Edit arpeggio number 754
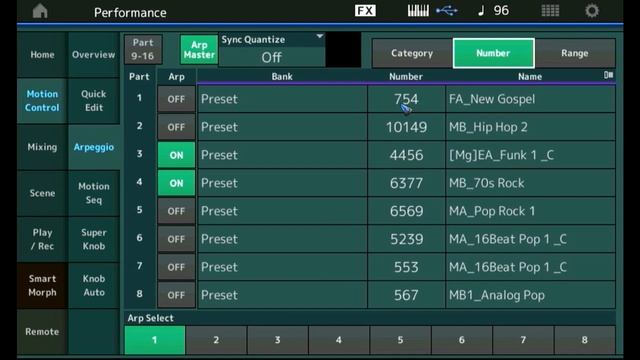The width and height of the screenshot is (640, 360). 406,99
